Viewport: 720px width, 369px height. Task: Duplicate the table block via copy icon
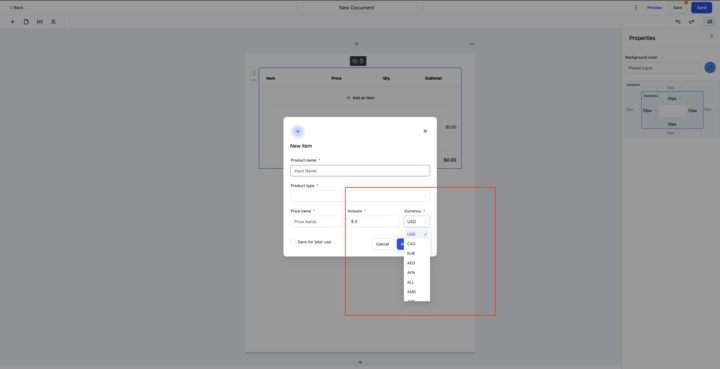pyautogui.click(x=354, y=61)
